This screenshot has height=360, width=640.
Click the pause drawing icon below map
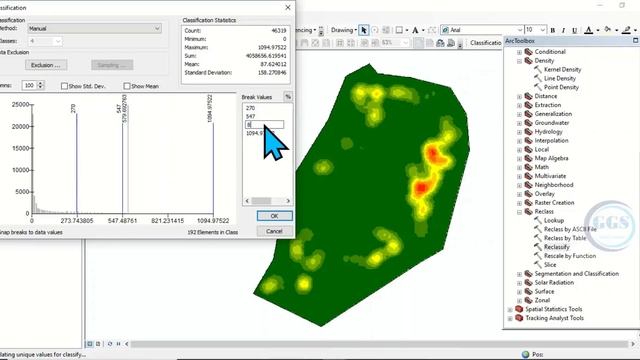(118, 344)
